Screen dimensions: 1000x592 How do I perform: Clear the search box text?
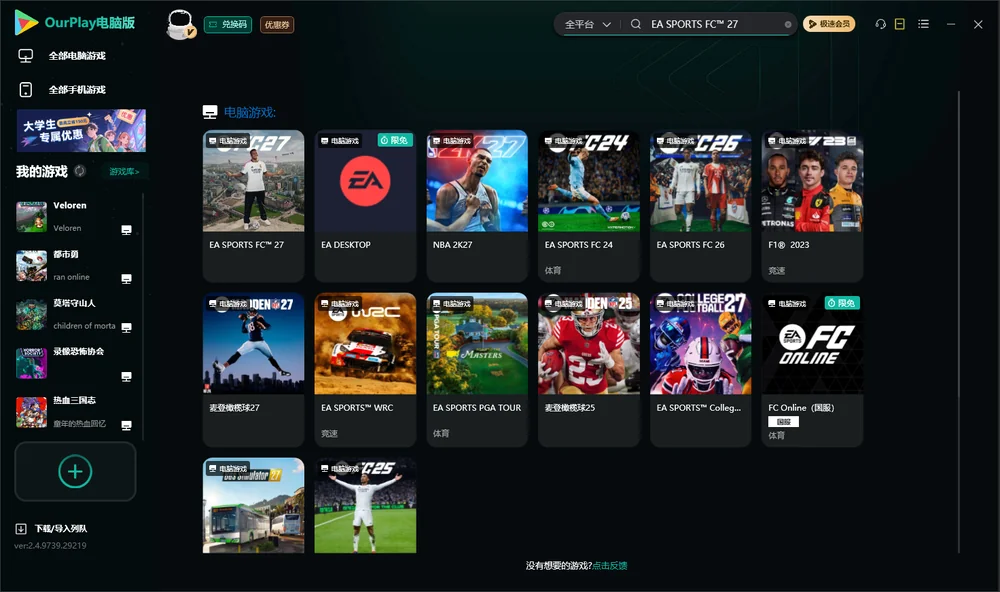(x=788, y=24)
